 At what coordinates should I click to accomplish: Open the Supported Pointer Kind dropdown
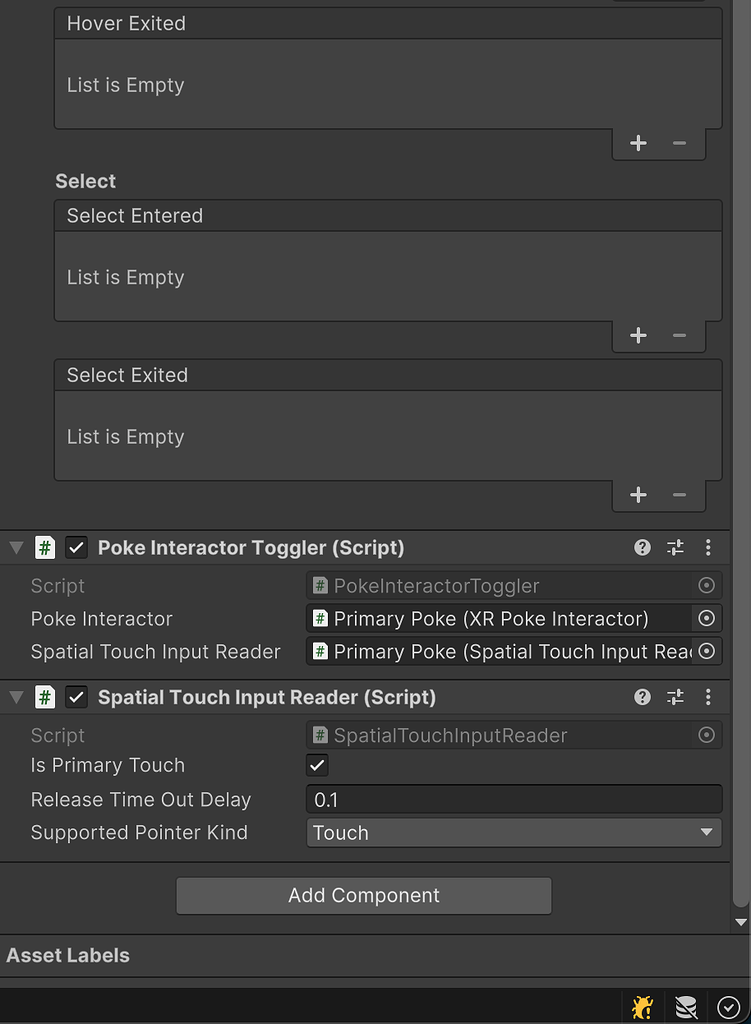[x=513, y=833]
